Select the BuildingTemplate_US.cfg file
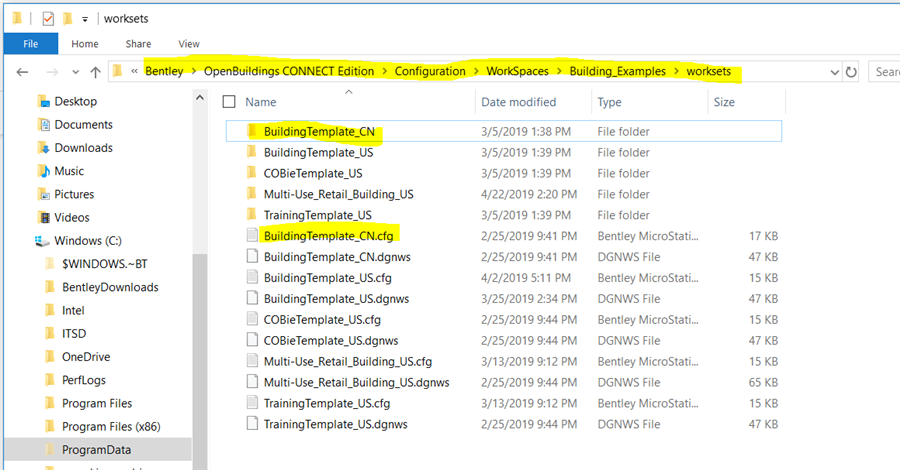This screenshot has height=470, width=900. (328, 278)
